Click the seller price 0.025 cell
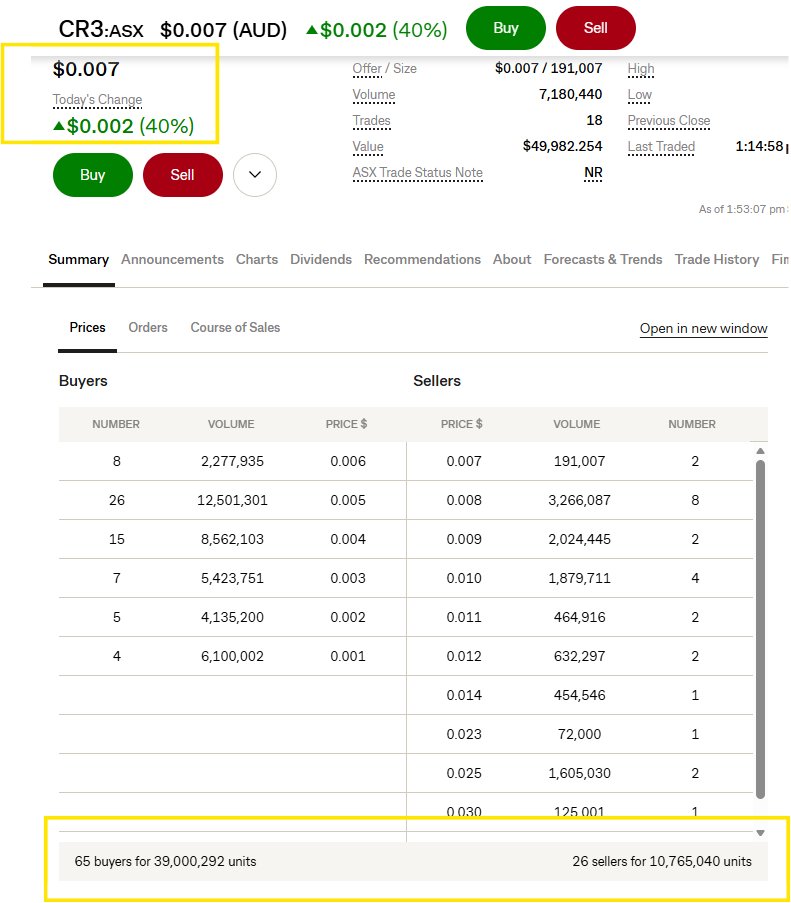Image resolution: width=791 pixels, height=903 pixels. tap(464, 773)
